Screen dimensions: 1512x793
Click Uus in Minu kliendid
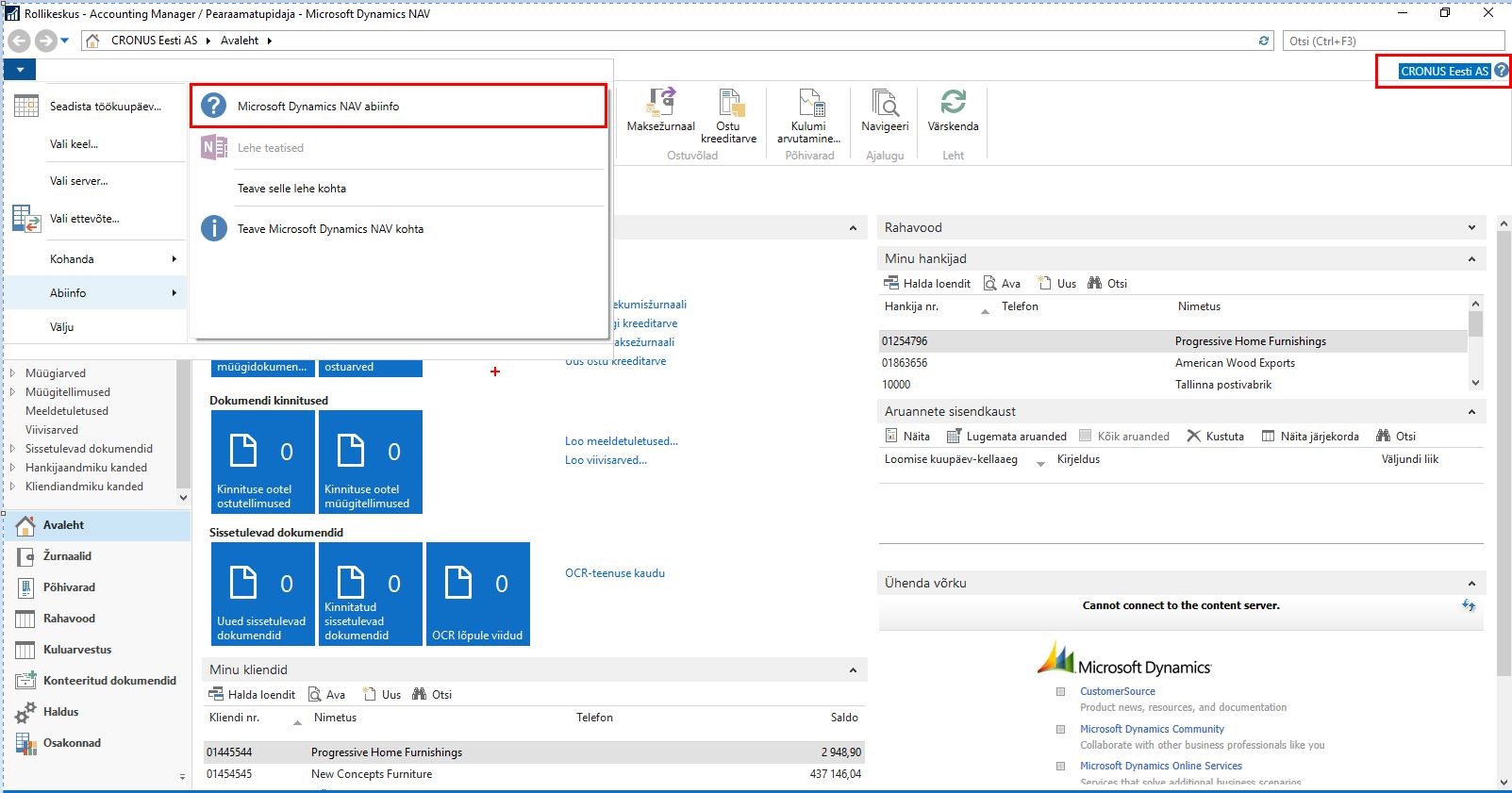coord(382,694)
